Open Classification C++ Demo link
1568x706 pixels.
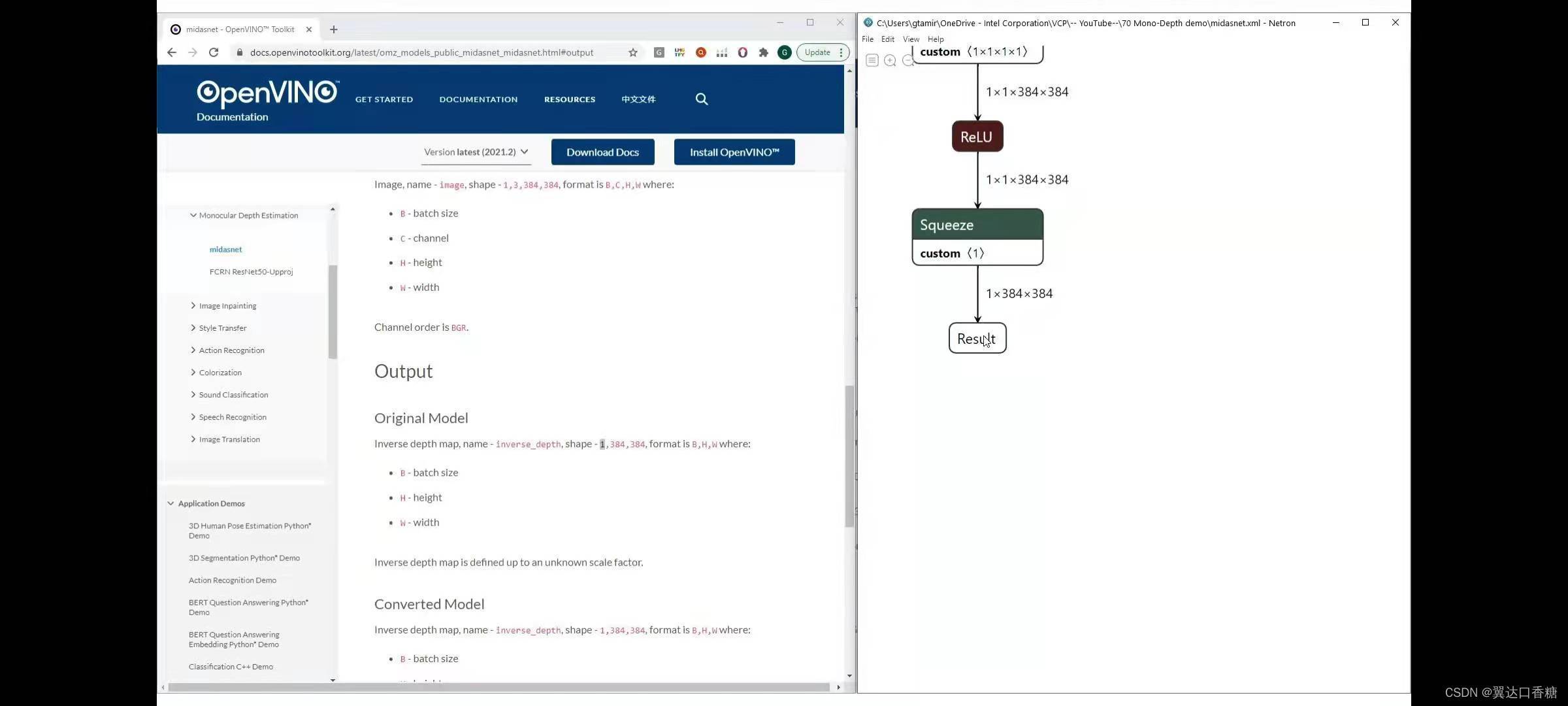[231, 666]
